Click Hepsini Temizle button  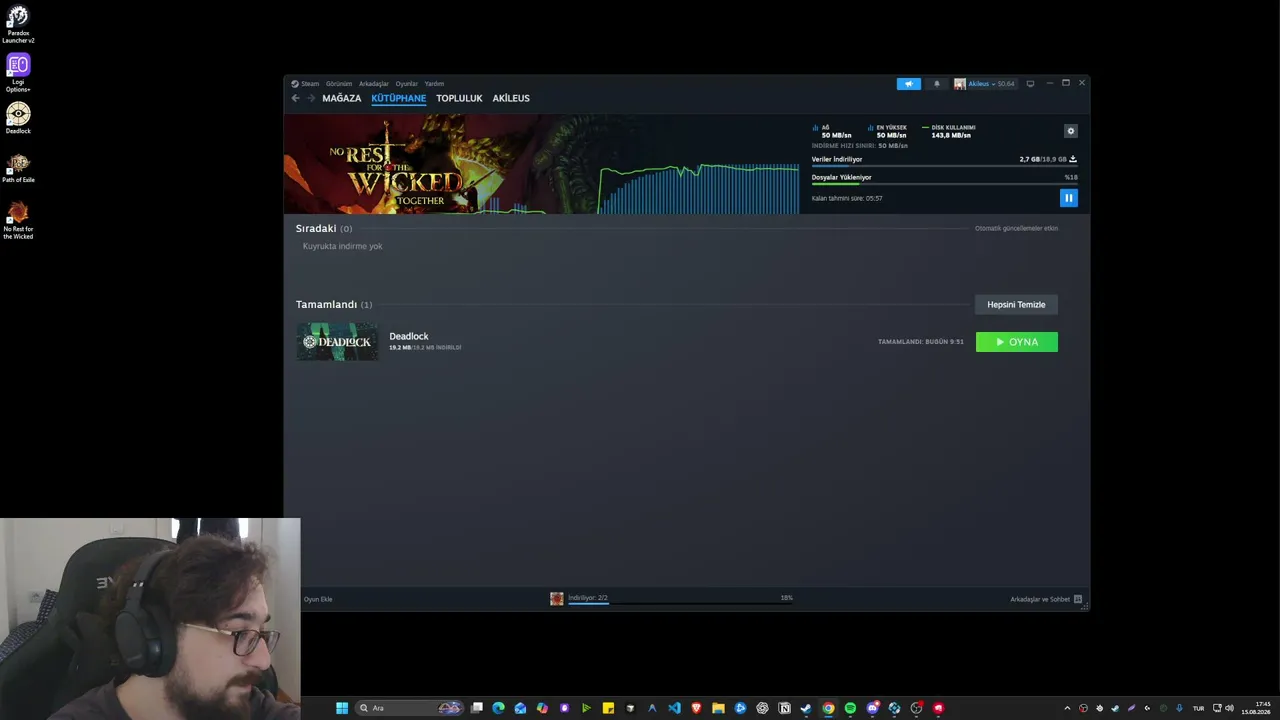coord(1016,304)
